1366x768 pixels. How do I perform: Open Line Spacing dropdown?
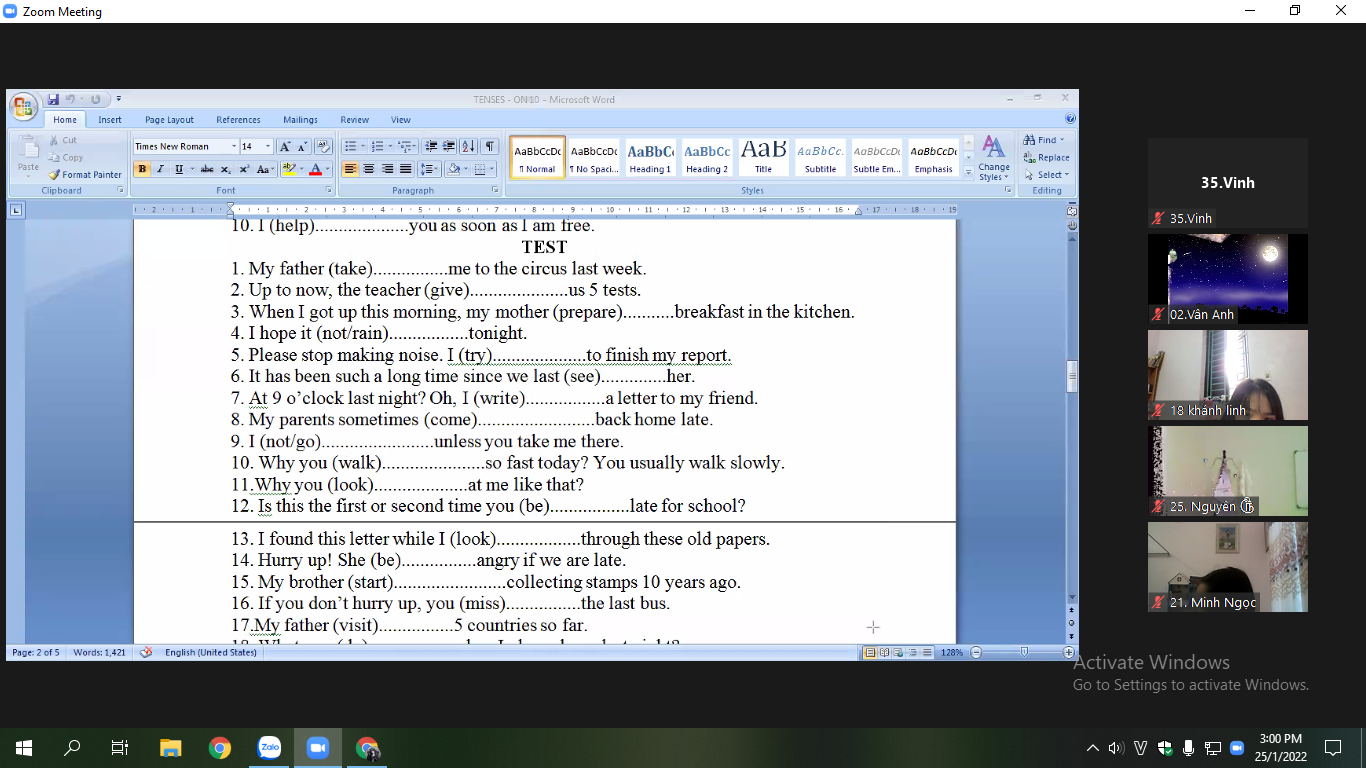point(429,169)
